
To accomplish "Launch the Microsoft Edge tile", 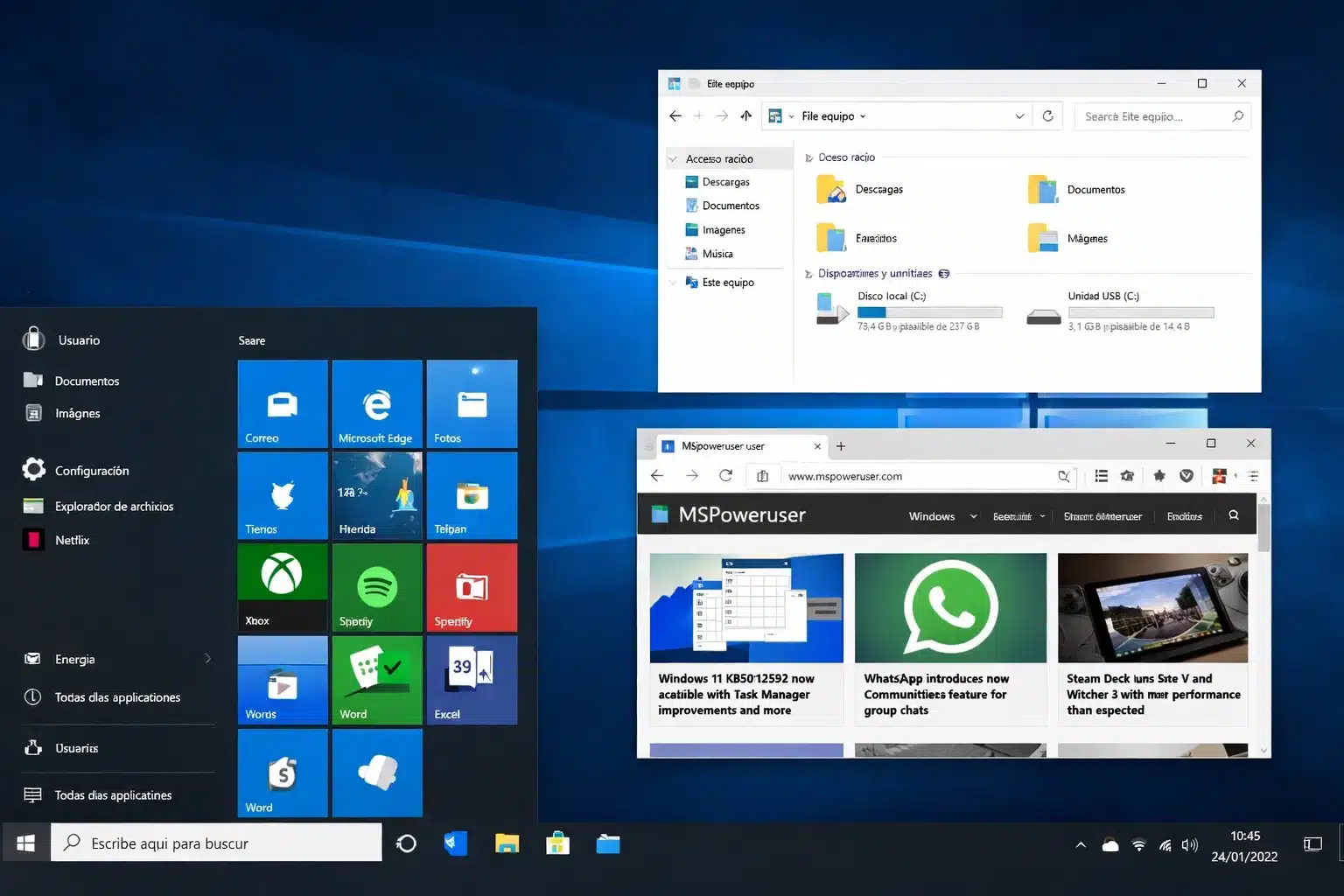I will tap(376, 403).
